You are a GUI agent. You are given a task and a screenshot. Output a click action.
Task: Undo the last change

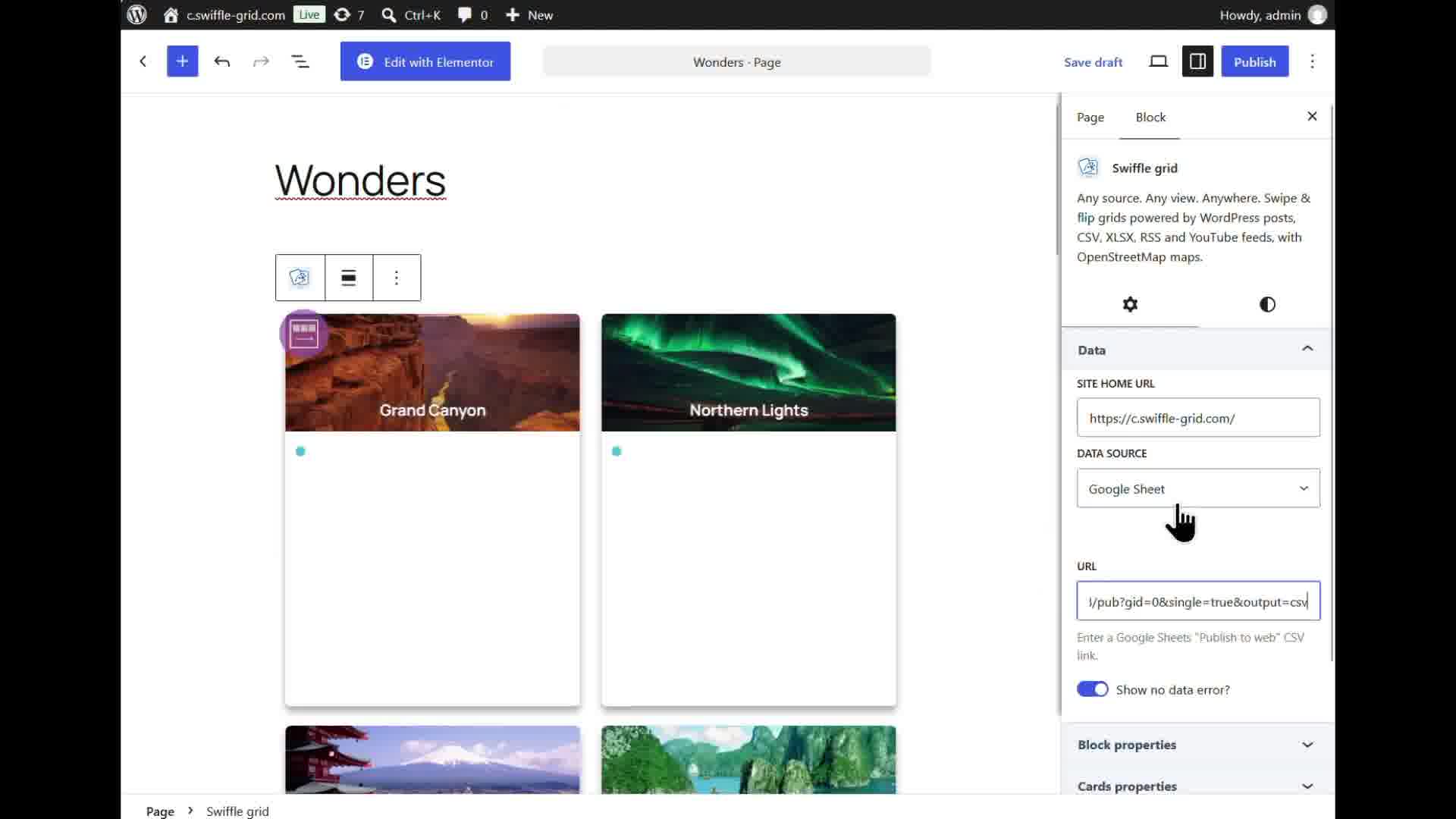tap(222, 61)
